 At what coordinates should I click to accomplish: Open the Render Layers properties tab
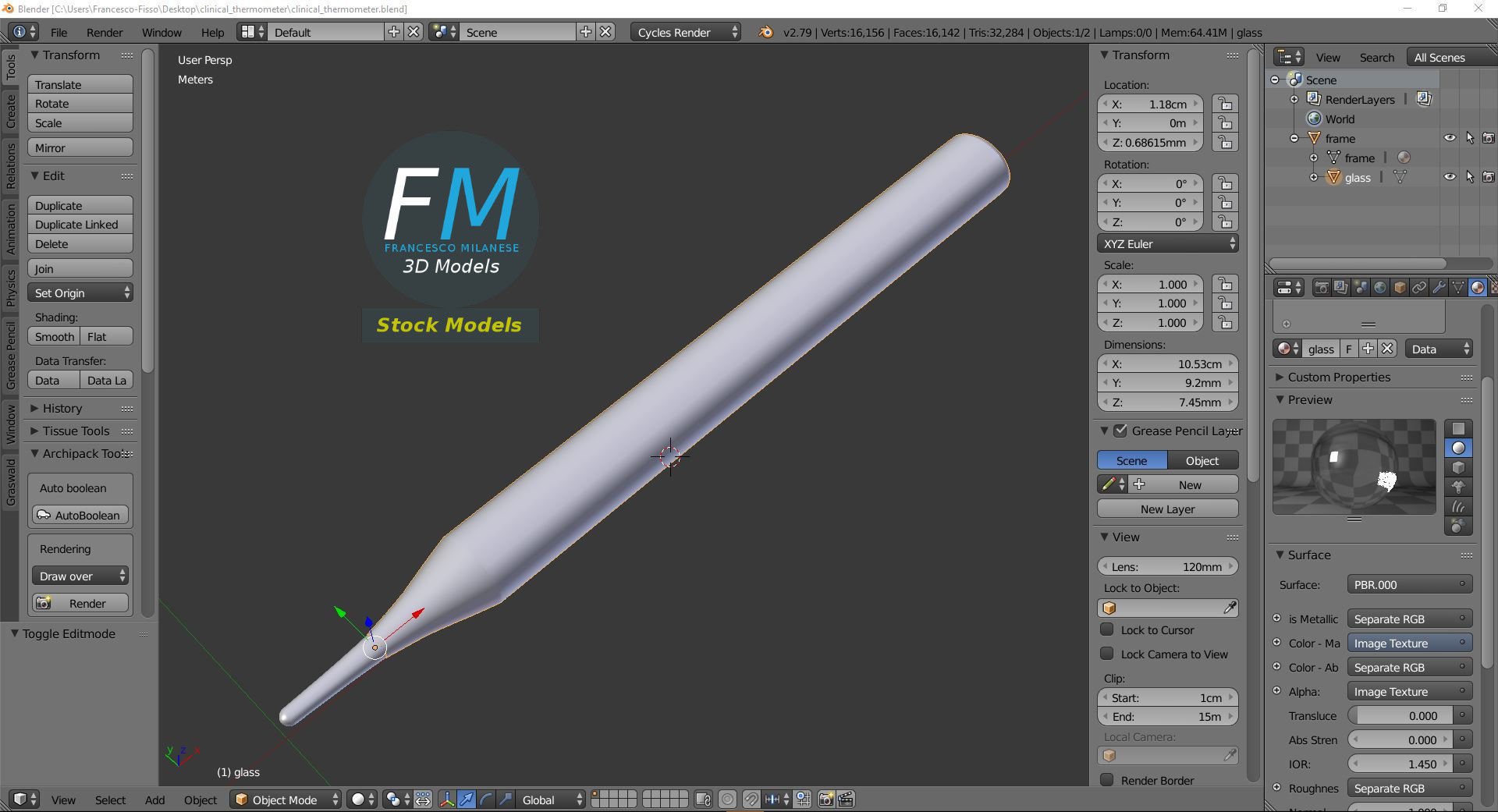1341,288
